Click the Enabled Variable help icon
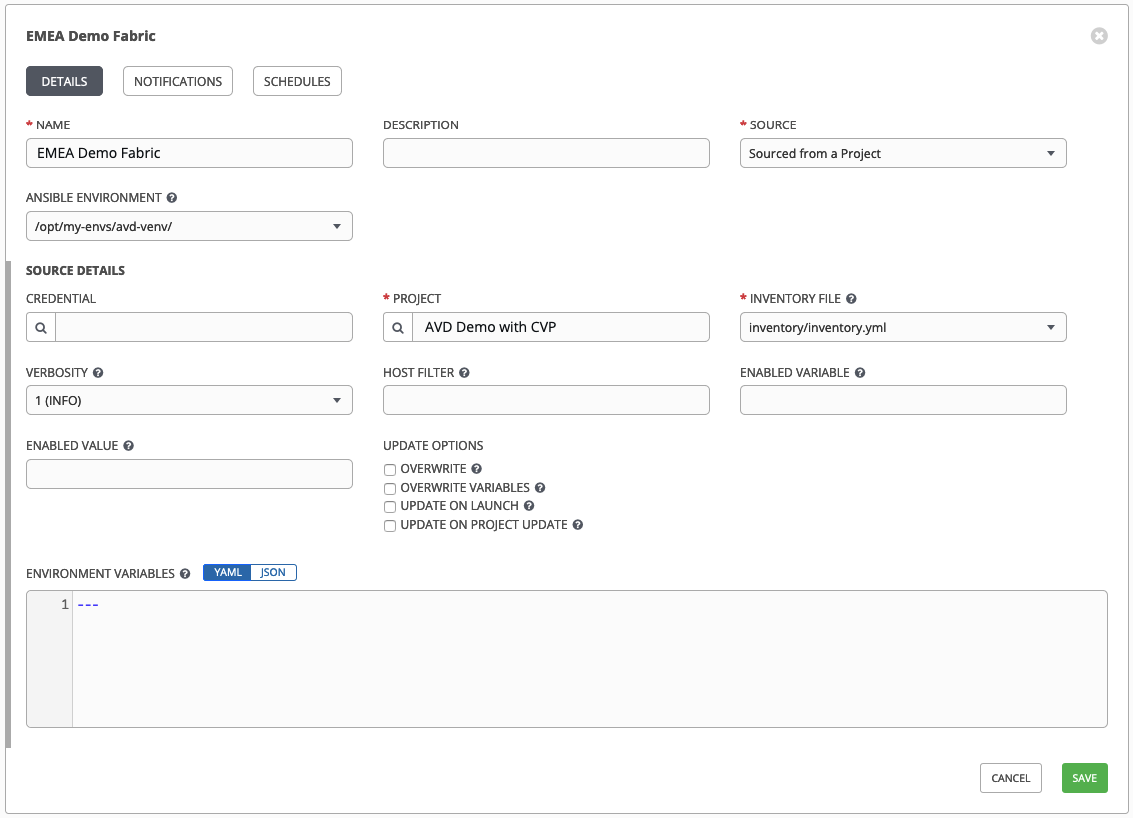 tap(859, 372)
